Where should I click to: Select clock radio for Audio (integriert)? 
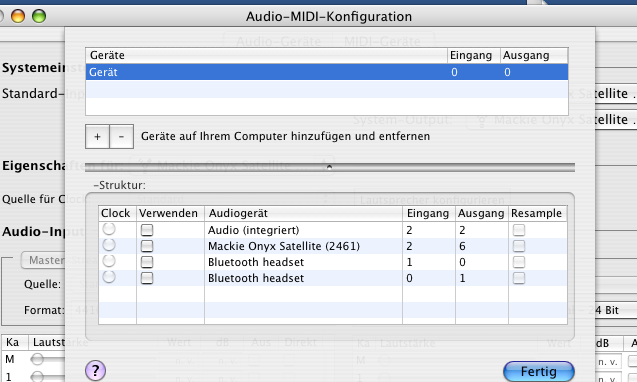coord(109,229)
